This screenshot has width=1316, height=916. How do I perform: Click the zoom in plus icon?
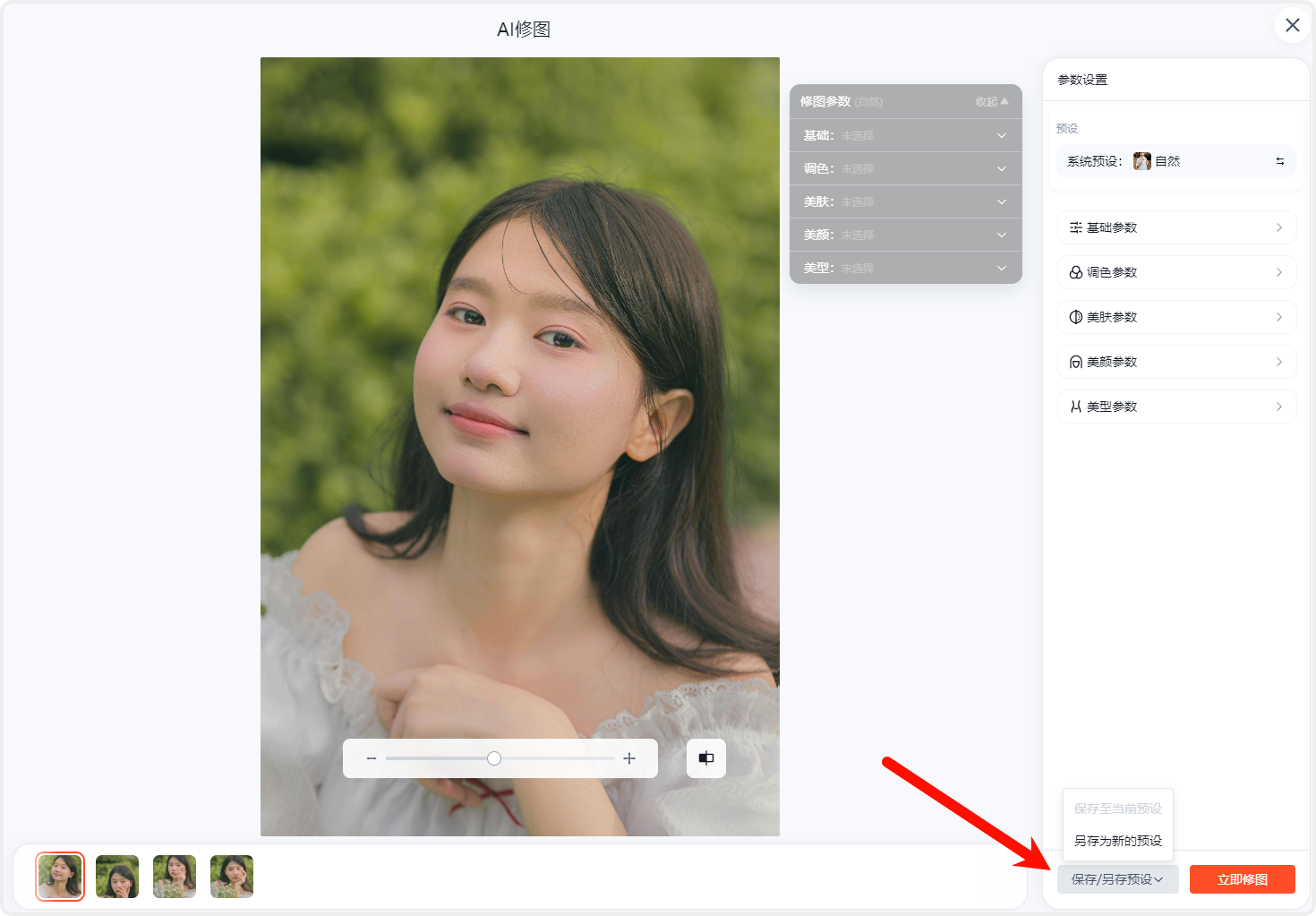(x=629, y=758)
